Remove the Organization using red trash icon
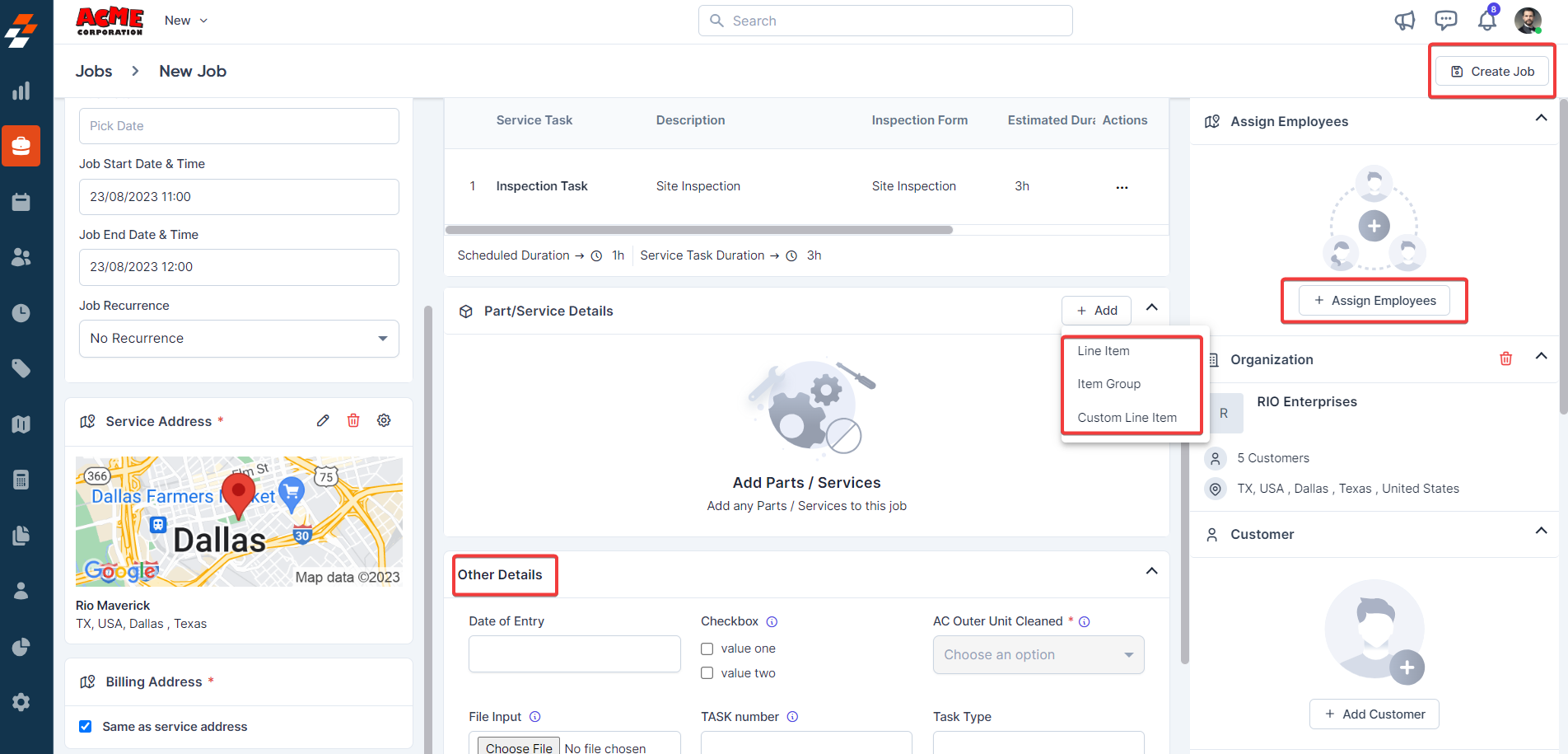Image resolution: width=1568 pixels, height=754 pixels. 1505,358
